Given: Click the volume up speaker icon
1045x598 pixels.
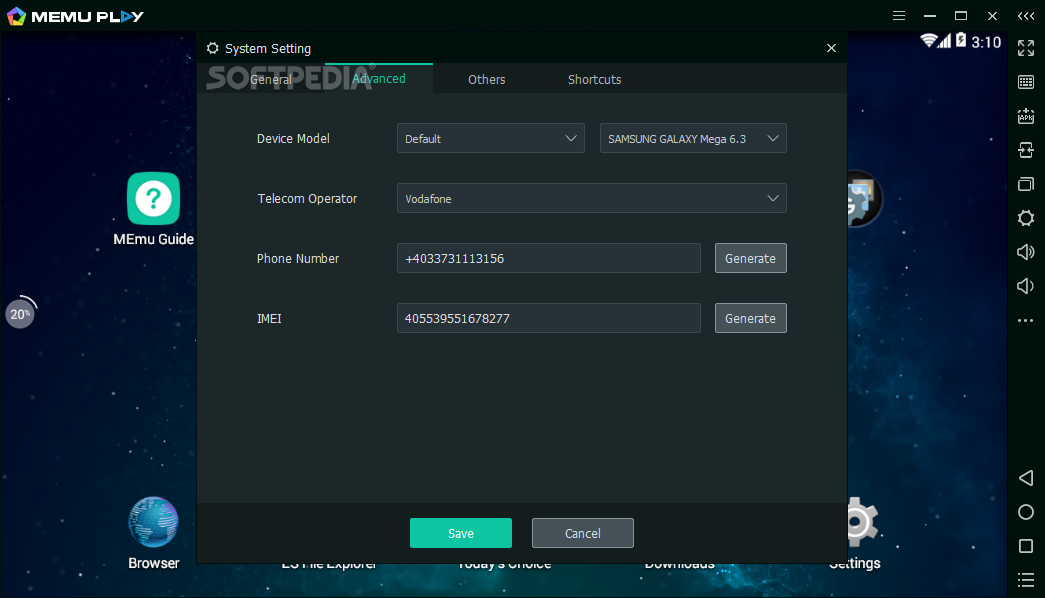Looking at the screenshot, I should (x=1026, y=252).
